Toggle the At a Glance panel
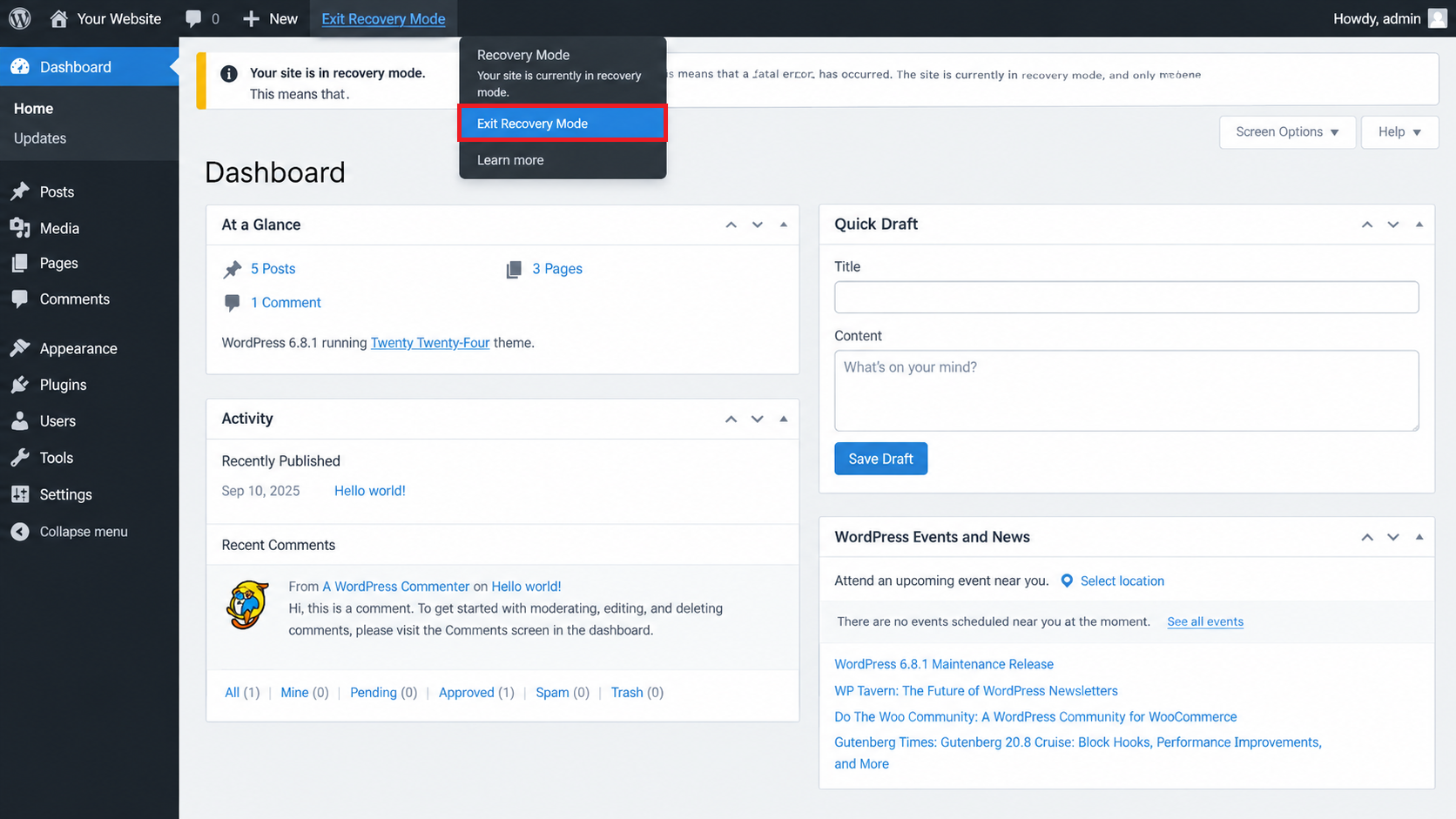This screenshot has height=819, width=1456. pyautogui.click(x=784, y=225)
